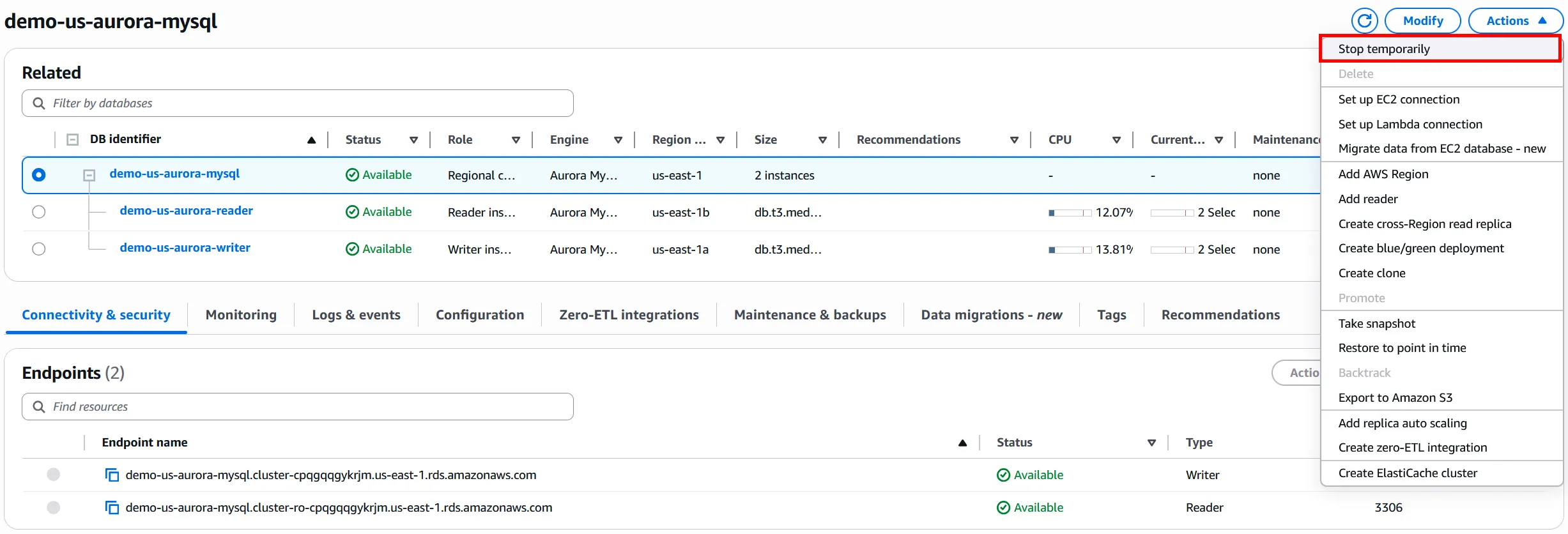This screenshot has height=534, width=1568.
Task: Click the search icon in Filter by databases
Action: coord(39,103)
